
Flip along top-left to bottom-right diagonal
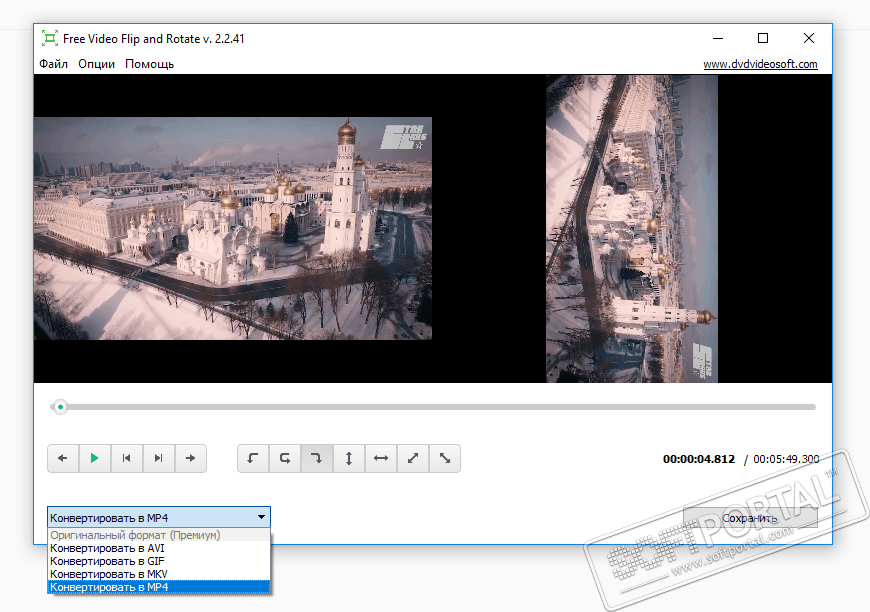444,458
